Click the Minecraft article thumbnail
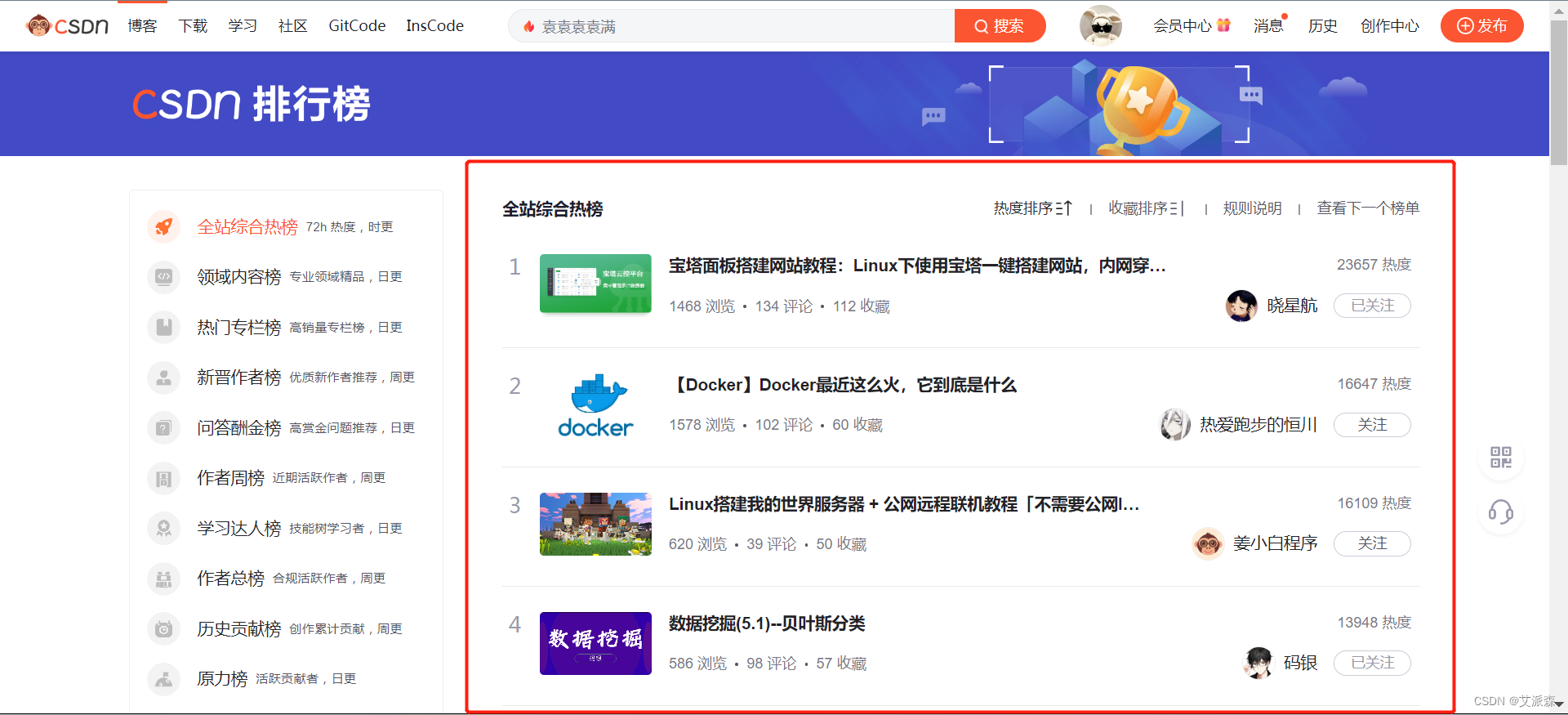Screen dimensions: 1568x715 pos(595,524)
